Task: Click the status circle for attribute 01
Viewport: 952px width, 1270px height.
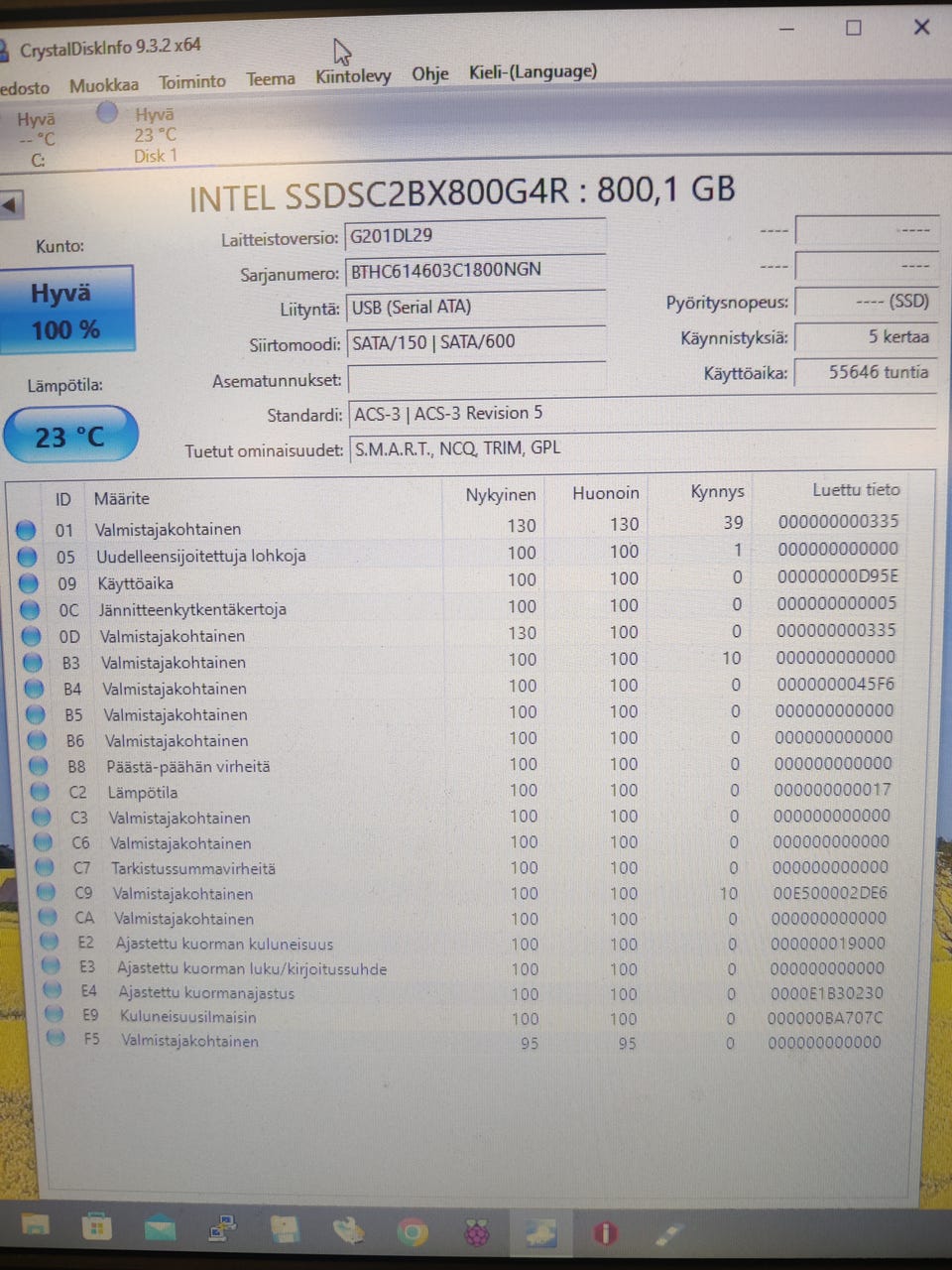Action: [26, 529]
